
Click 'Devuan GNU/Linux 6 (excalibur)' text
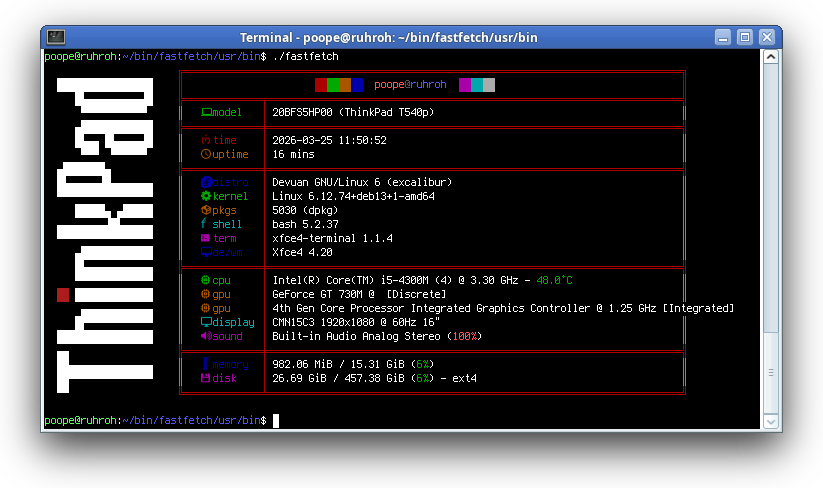click(362, 182)
